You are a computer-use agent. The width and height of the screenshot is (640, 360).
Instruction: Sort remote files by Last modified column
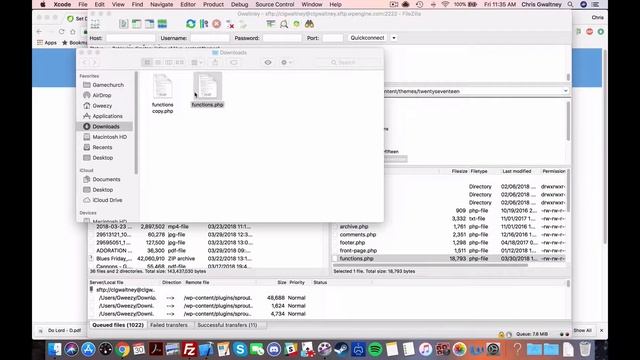point(516,171)
